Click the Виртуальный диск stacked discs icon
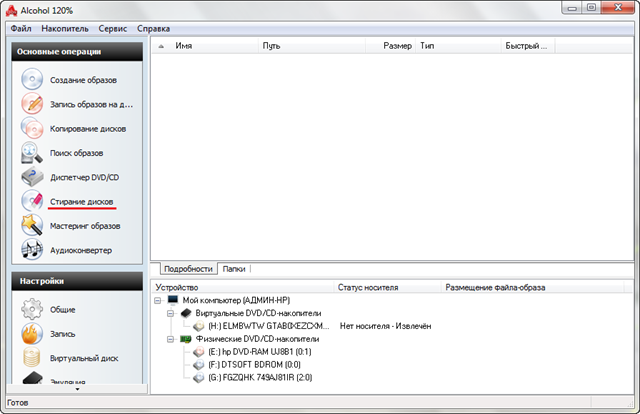 (x=32, y=357)
